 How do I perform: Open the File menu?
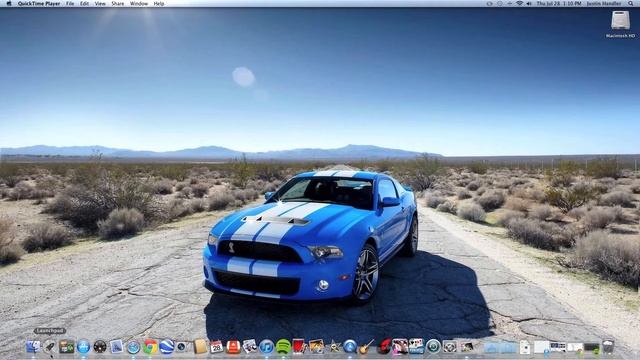[70, 3]
